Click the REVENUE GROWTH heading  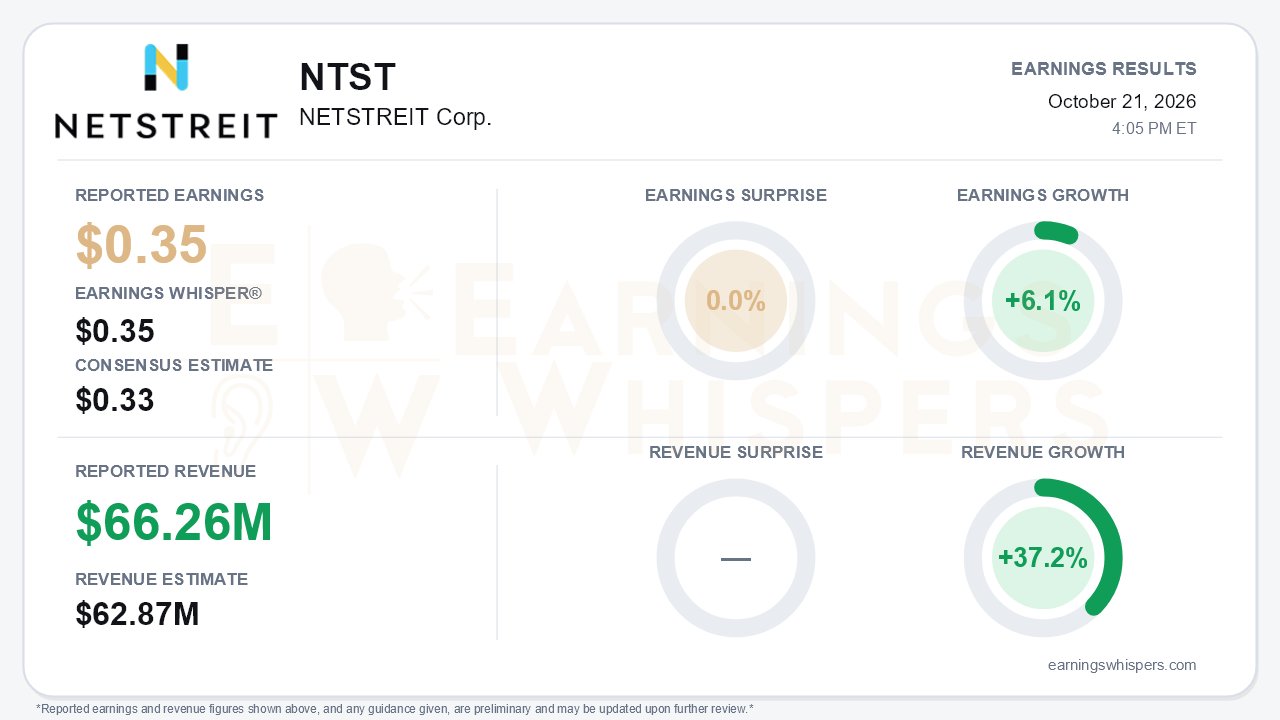pos(1043,452)
